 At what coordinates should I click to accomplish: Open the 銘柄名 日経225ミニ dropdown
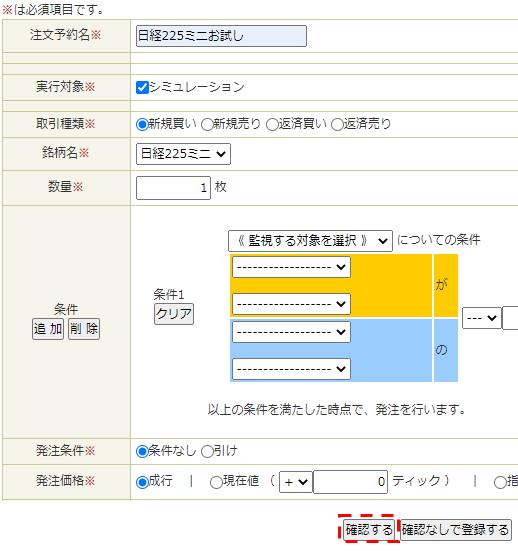pos(183,154)
